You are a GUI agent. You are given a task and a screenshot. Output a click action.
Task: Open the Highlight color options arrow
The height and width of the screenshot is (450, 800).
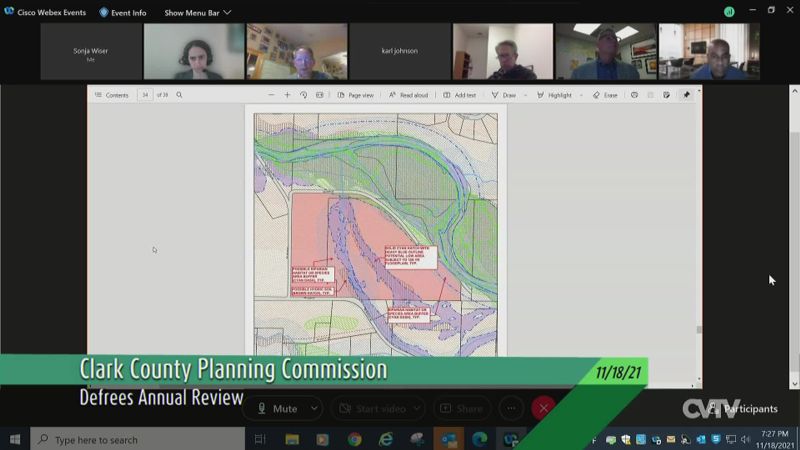(x=581, y=95)
